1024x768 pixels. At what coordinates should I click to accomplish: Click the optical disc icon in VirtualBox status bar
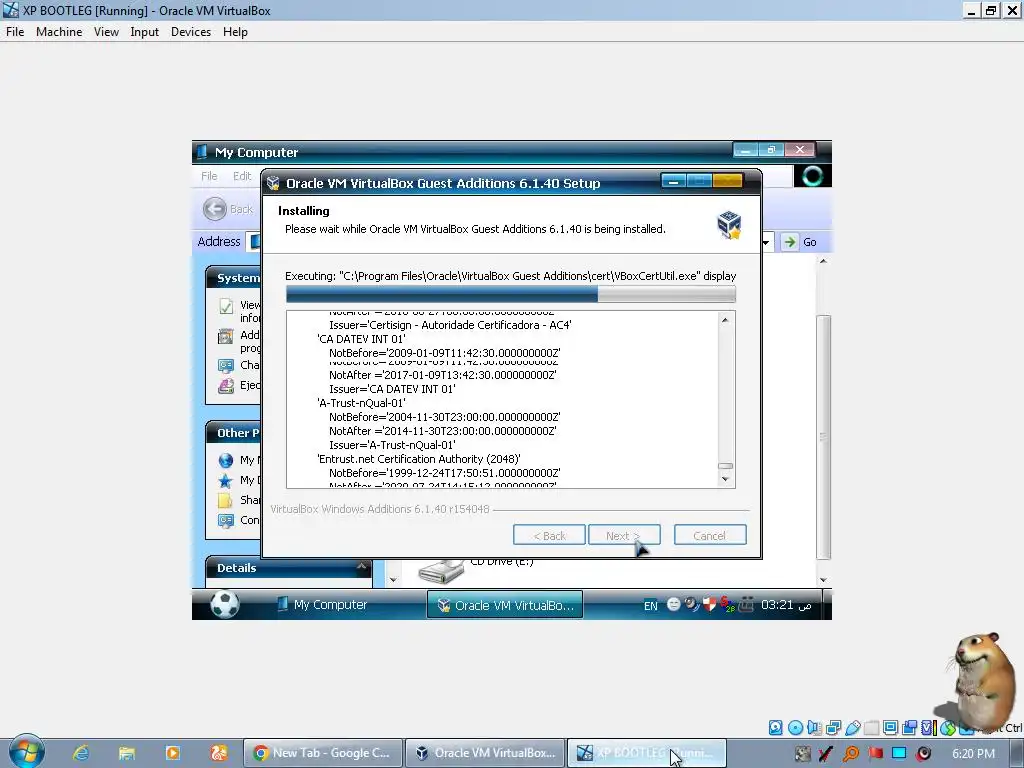coord(795,728)
